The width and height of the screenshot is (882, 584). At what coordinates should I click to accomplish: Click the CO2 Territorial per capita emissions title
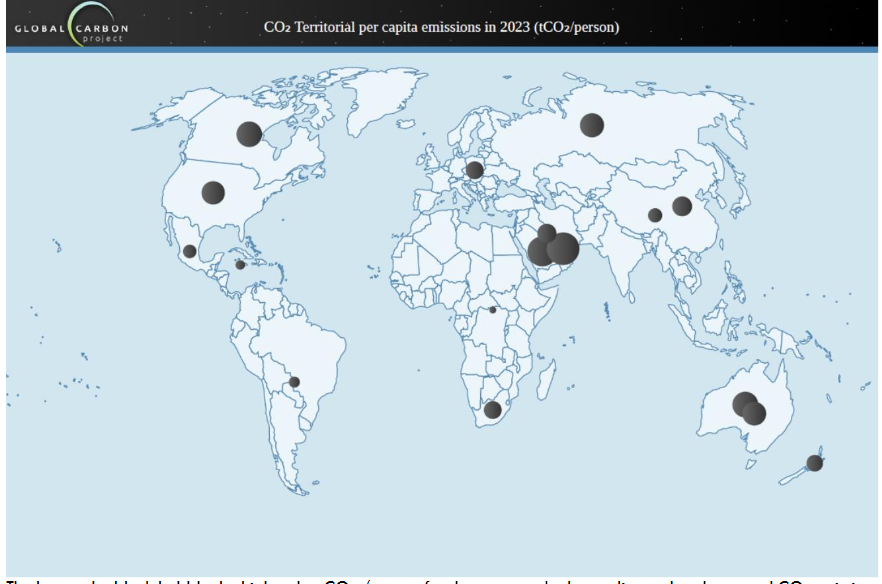[x=441, y=26]
